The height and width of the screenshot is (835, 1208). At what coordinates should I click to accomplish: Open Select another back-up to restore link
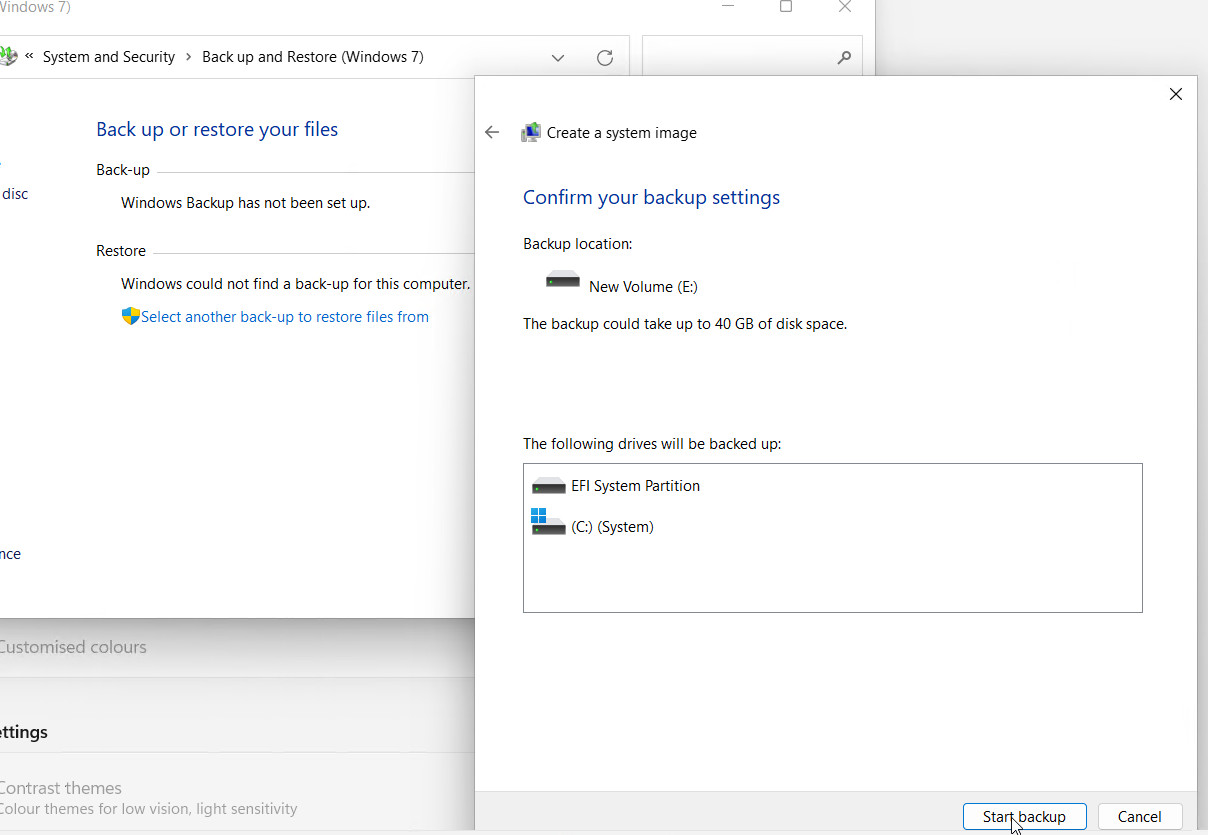click(x=285, y=317)
